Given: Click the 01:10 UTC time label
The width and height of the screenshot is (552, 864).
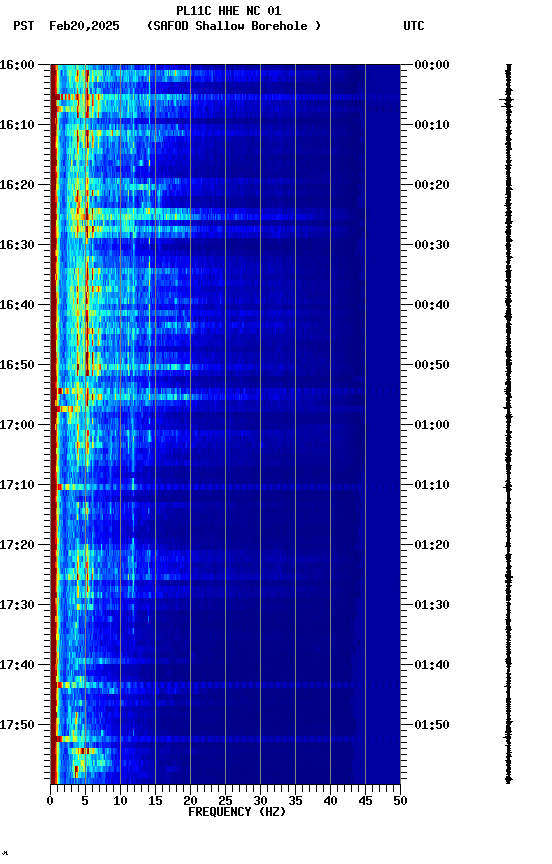Looking at the screenshot, I should tap(432, 485).
